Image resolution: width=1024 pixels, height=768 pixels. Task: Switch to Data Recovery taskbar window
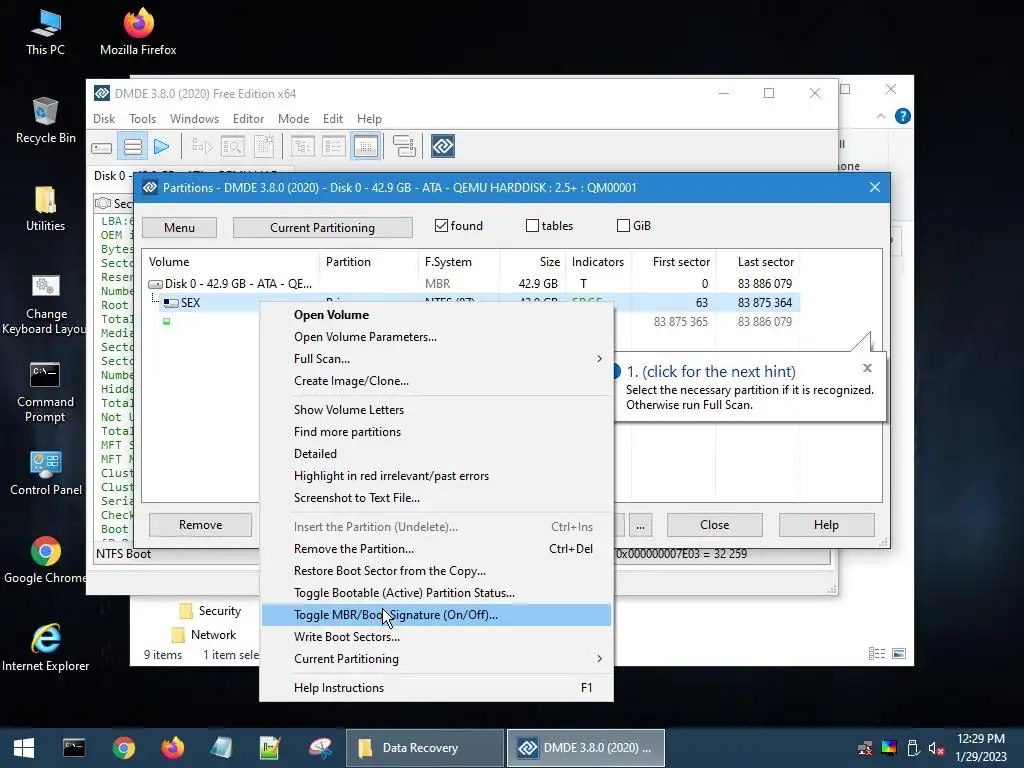(x=425, y=748)
